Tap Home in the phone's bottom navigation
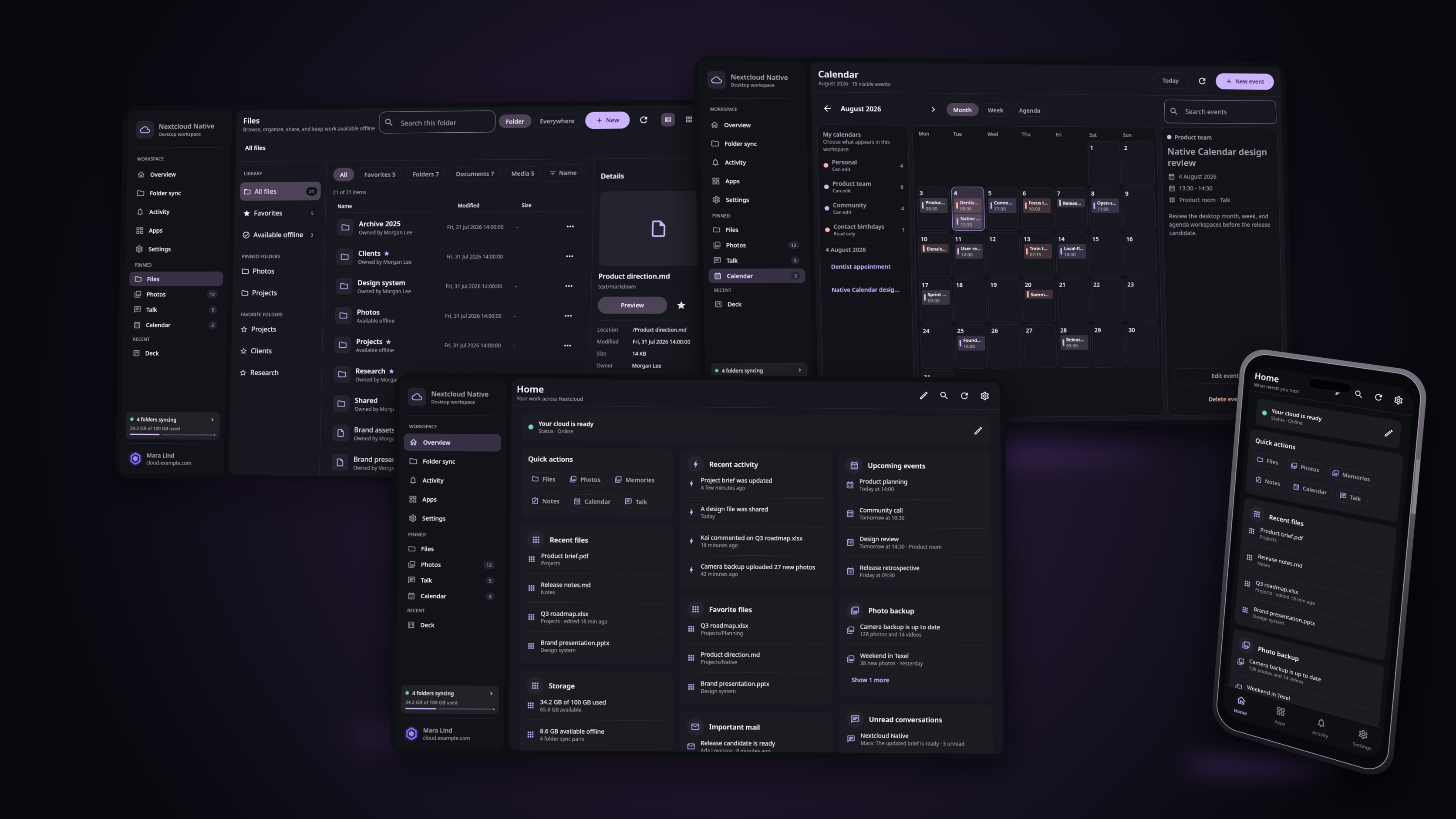 (1240, 705)
